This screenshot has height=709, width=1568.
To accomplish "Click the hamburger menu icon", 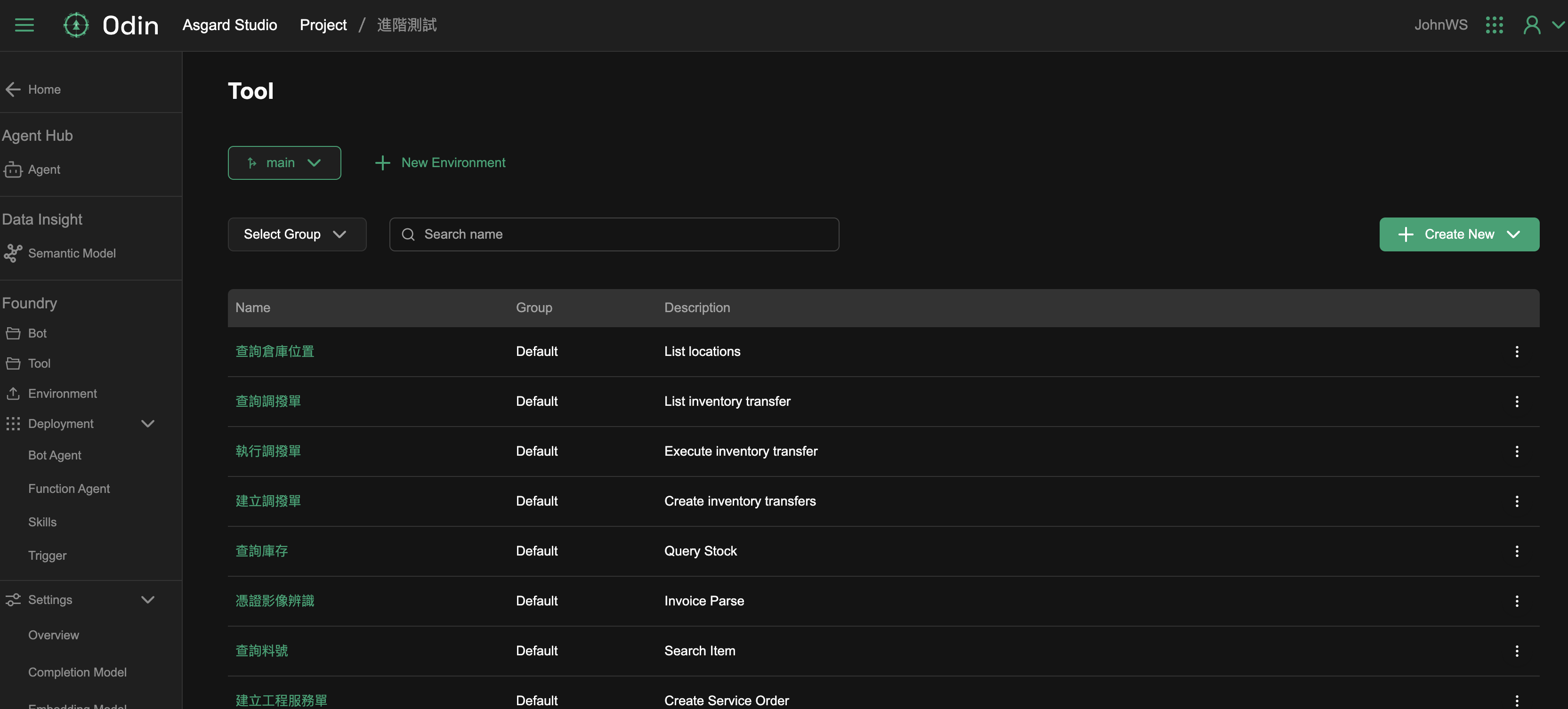I will pos(24,25).
